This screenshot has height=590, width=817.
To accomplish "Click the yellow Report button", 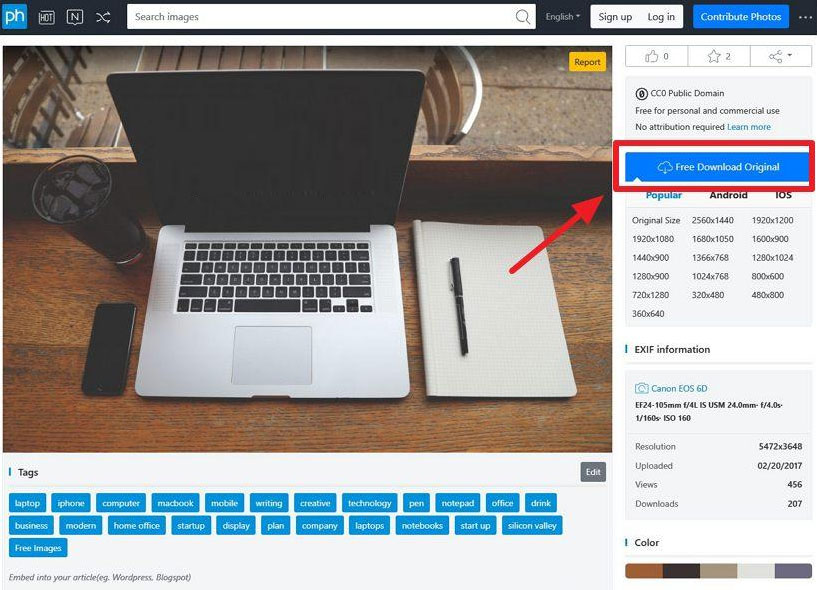I will 587,62.
